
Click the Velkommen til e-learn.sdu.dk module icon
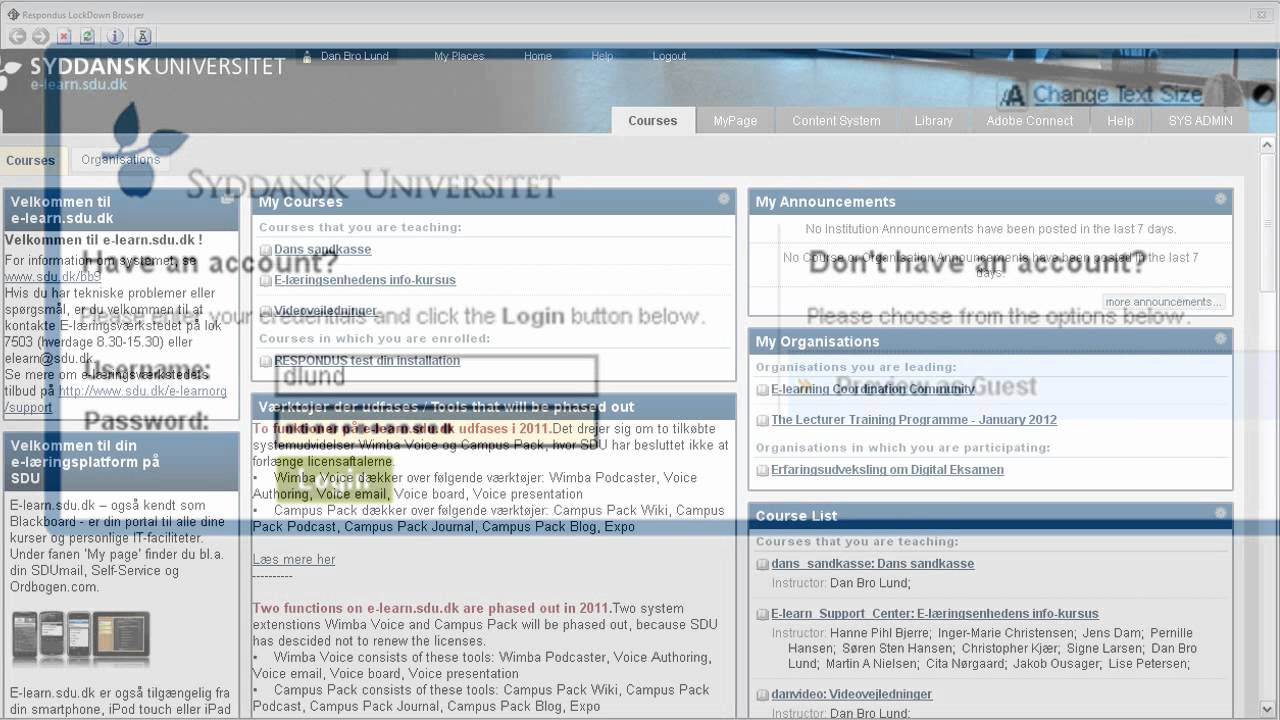(227, 199)
